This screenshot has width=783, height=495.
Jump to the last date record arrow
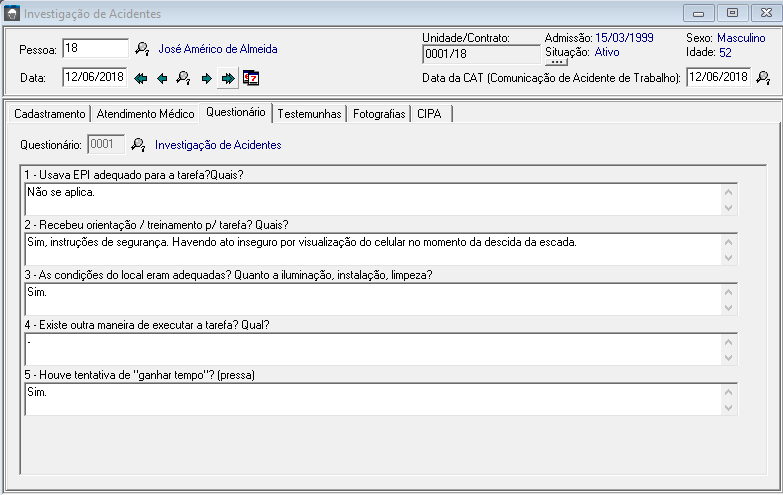[x=228, y=78]
